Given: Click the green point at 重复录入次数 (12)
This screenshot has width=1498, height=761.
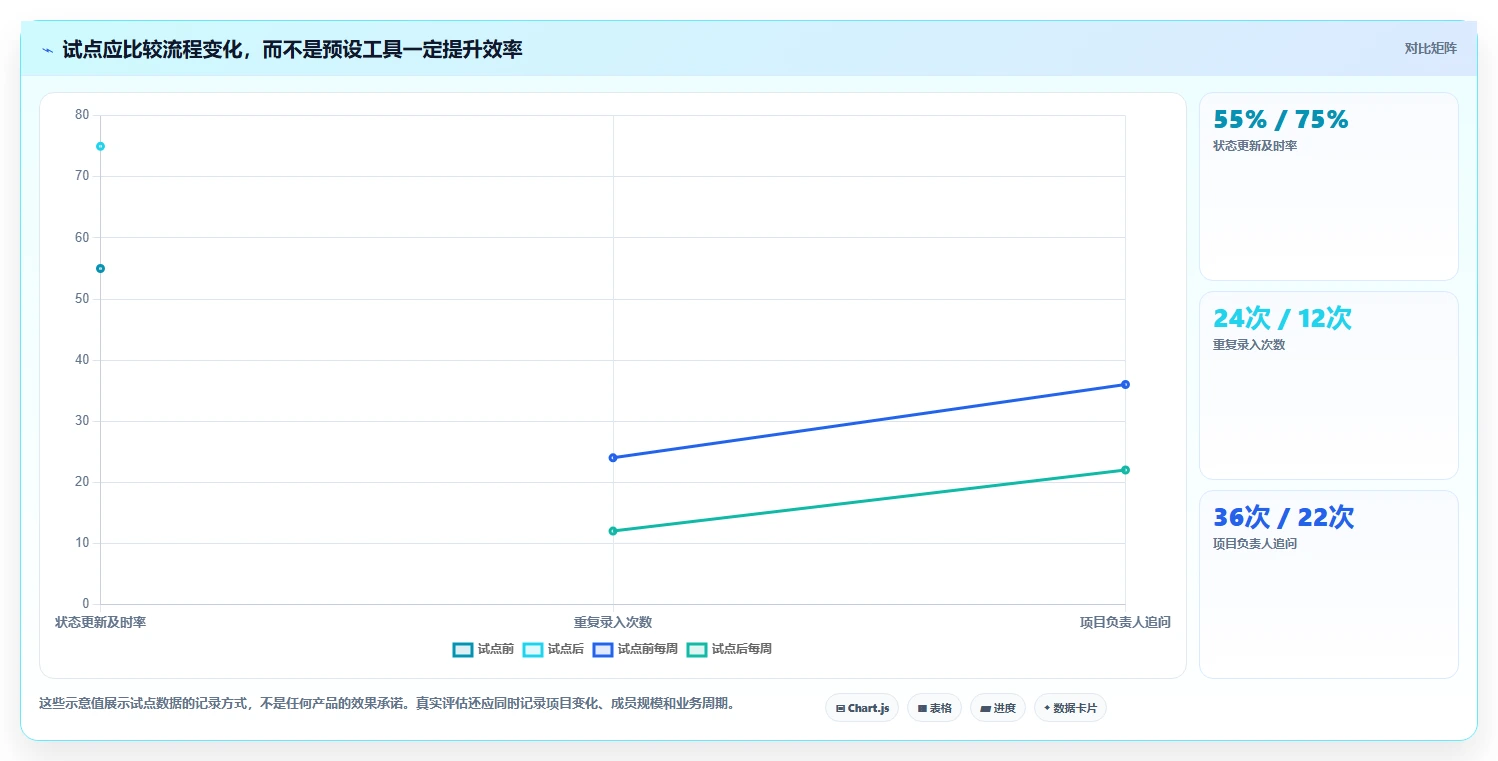Looking at the screenshot, I should coord(613,531).
